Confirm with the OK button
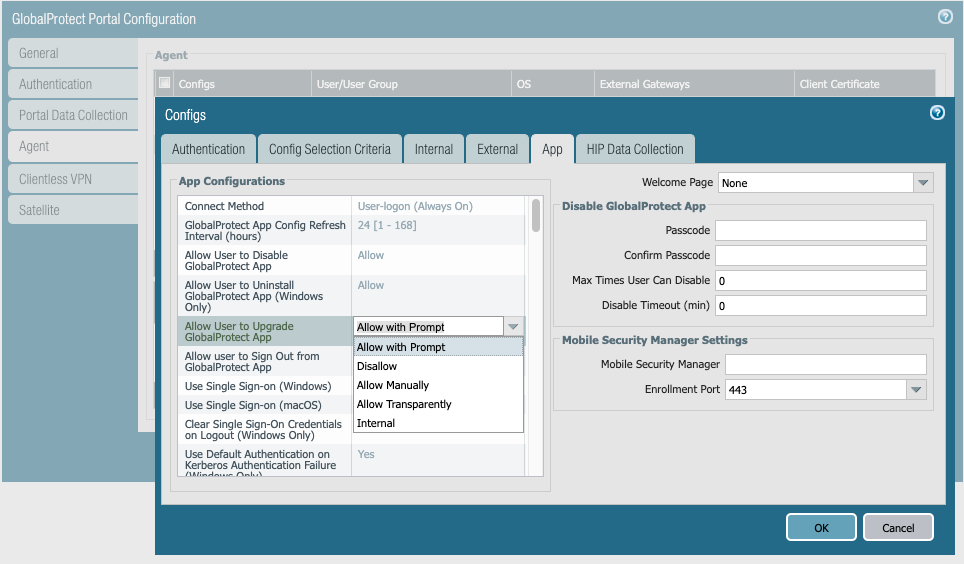 (821, 528)
